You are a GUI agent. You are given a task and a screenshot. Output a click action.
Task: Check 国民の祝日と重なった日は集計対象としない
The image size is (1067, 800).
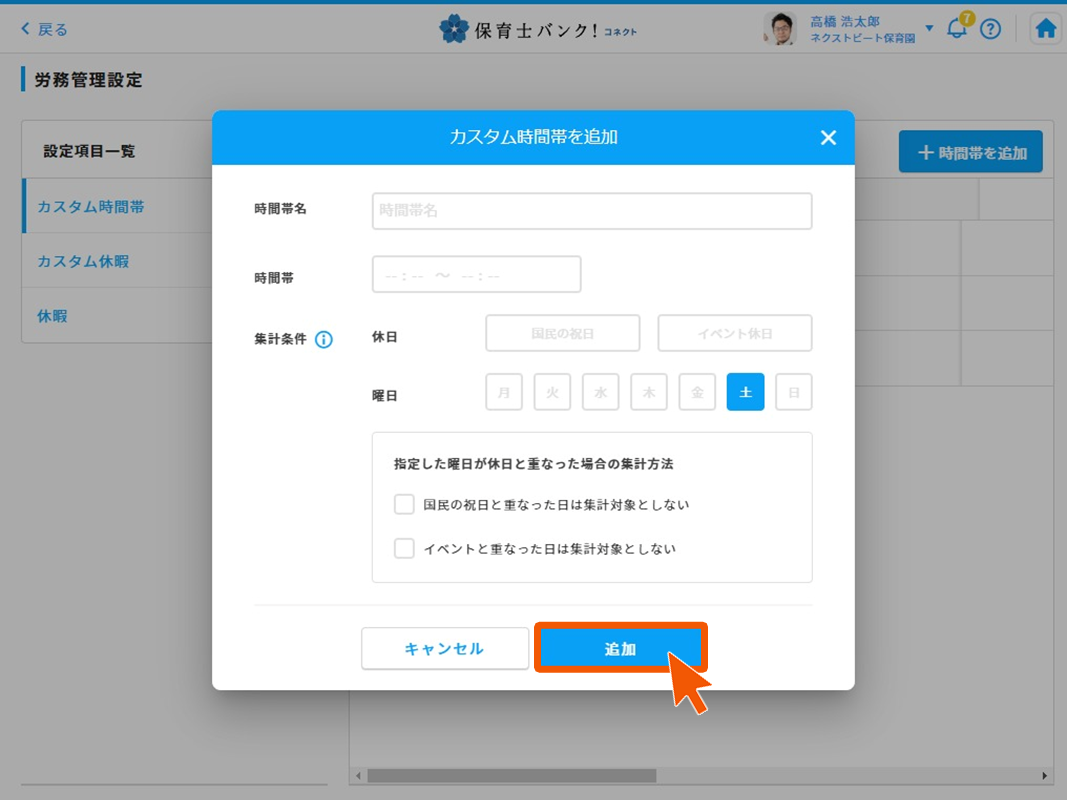(x=404, y=505)
